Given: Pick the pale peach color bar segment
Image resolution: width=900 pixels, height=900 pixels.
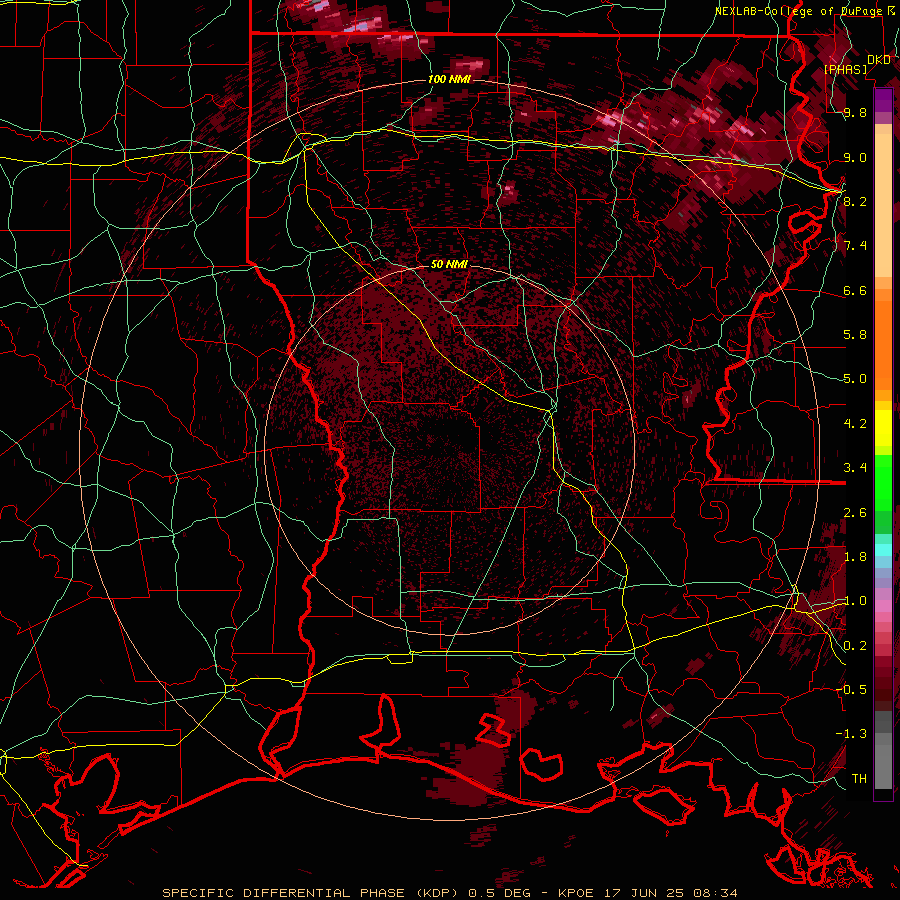Looking at the screenshot, I should tap(883, 205).
